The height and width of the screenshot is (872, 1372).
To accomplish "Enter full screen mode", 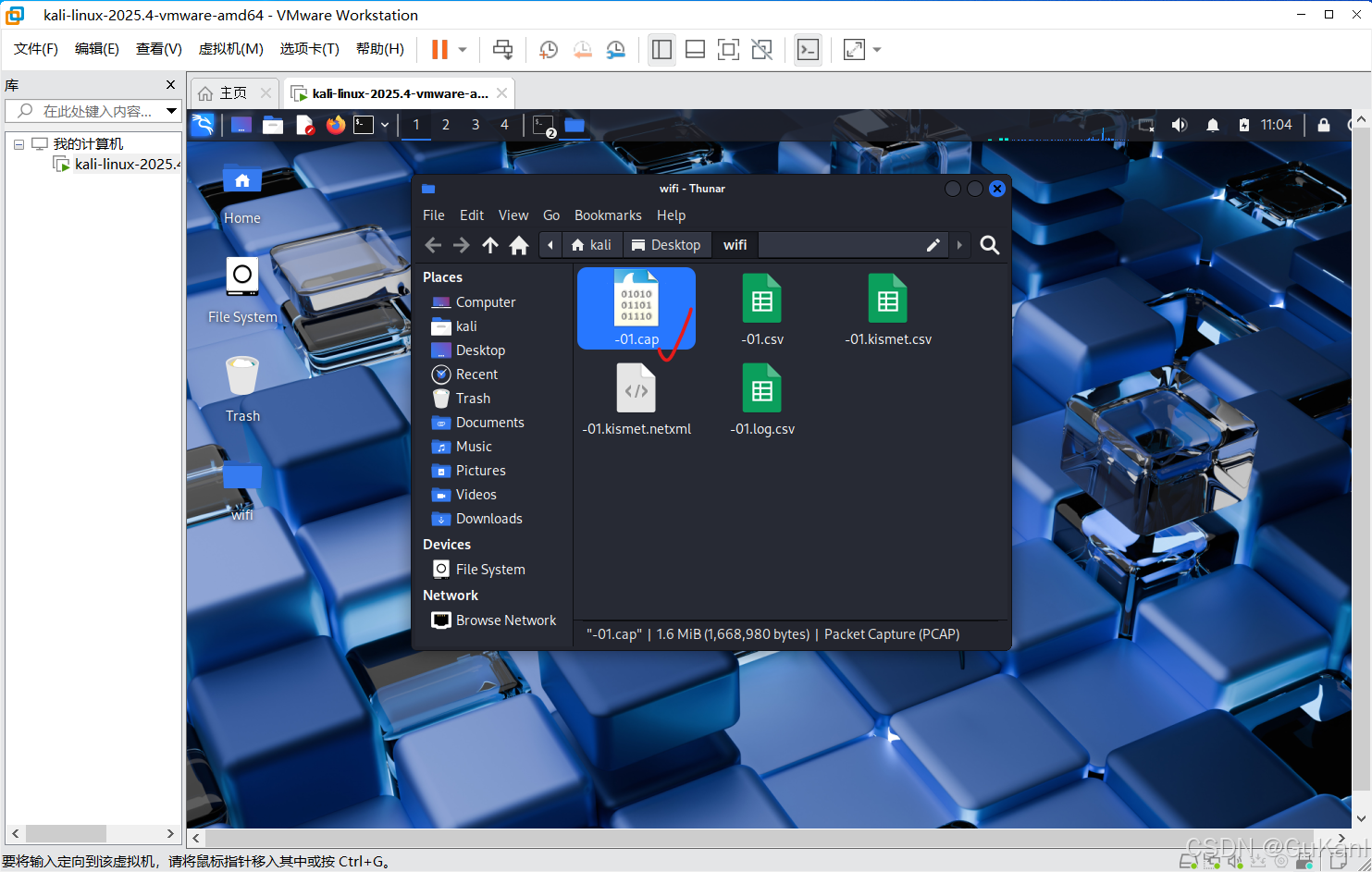I will coord(728,50).
